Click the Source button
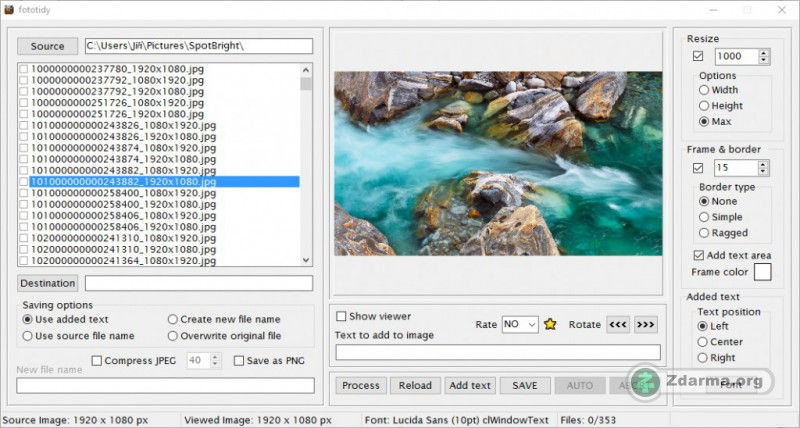 tap(47, 46)
